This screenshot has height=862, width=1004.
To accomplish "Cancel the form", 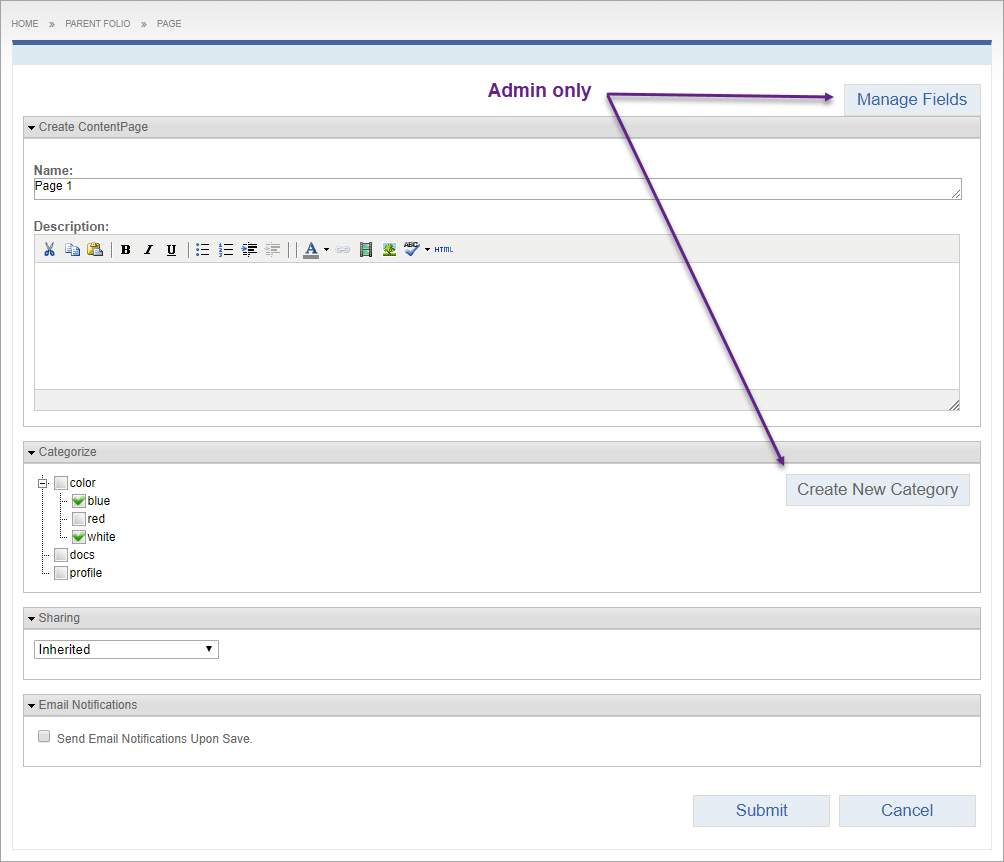I will [x=907, y=811].
